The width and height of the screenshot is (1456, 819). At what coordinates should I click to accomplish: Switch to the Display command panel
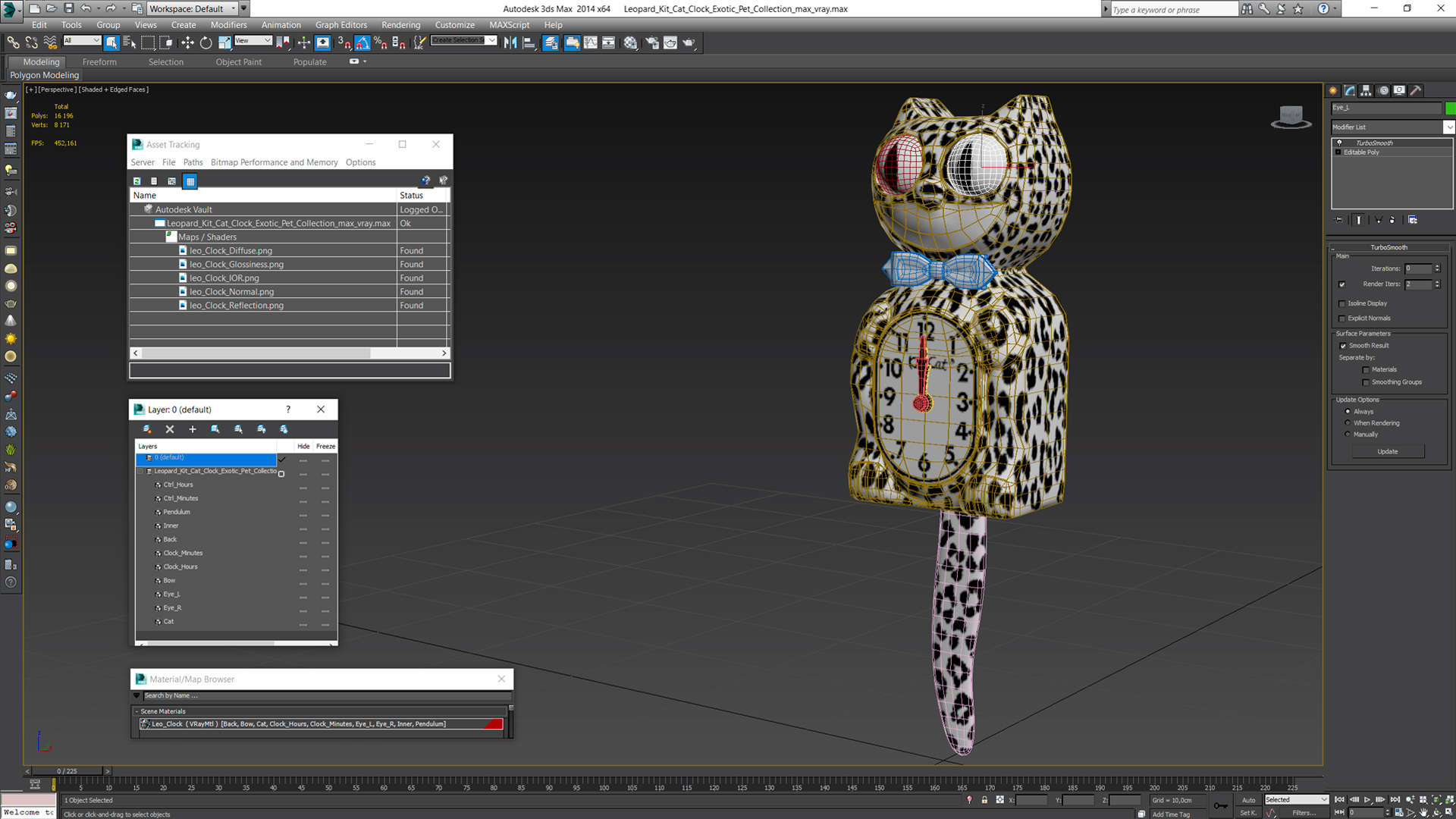(1399, 90)
